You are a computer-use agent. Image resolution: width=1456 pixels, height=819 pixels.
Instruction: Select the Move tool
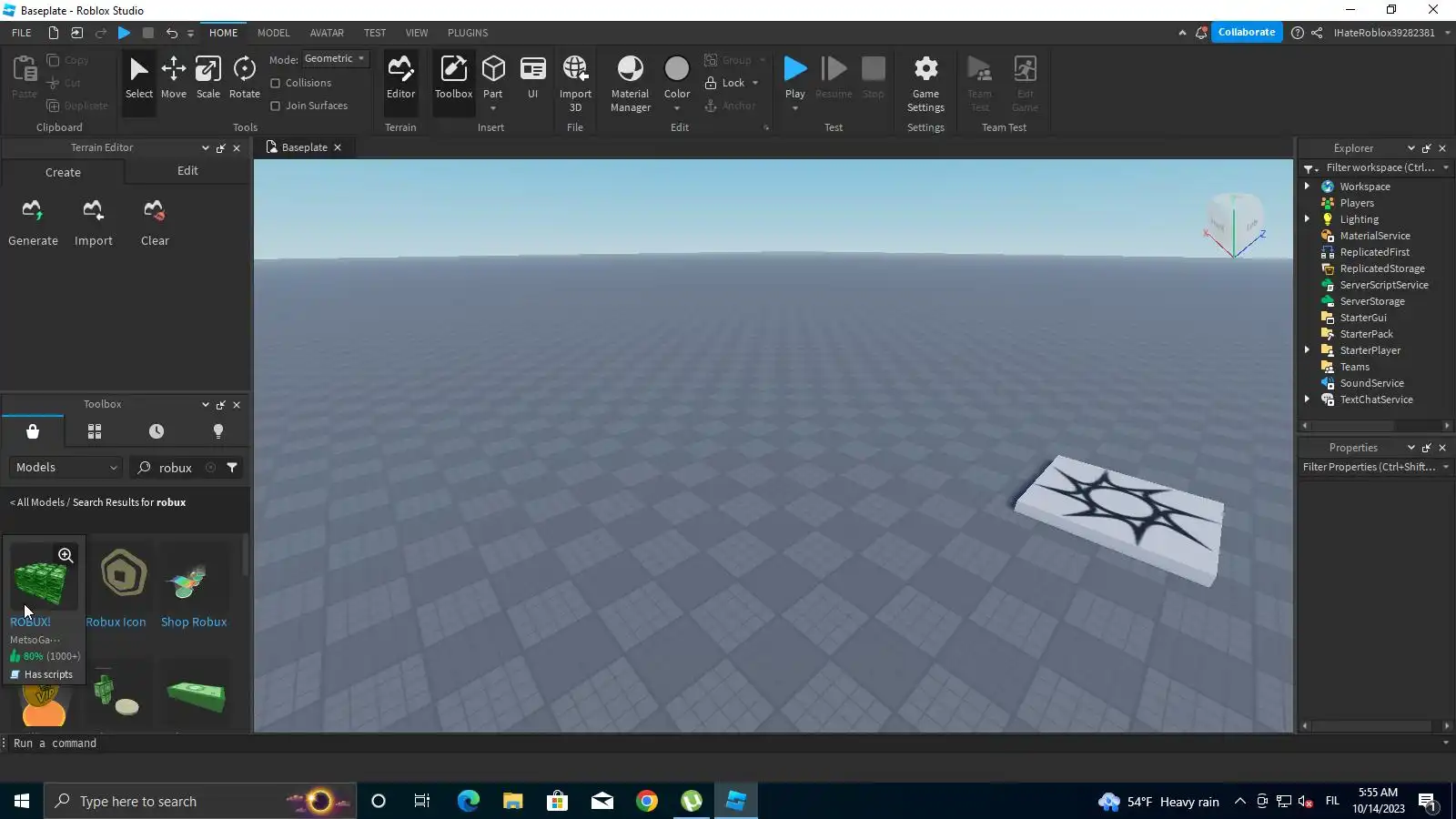click(x=173, y=77)
